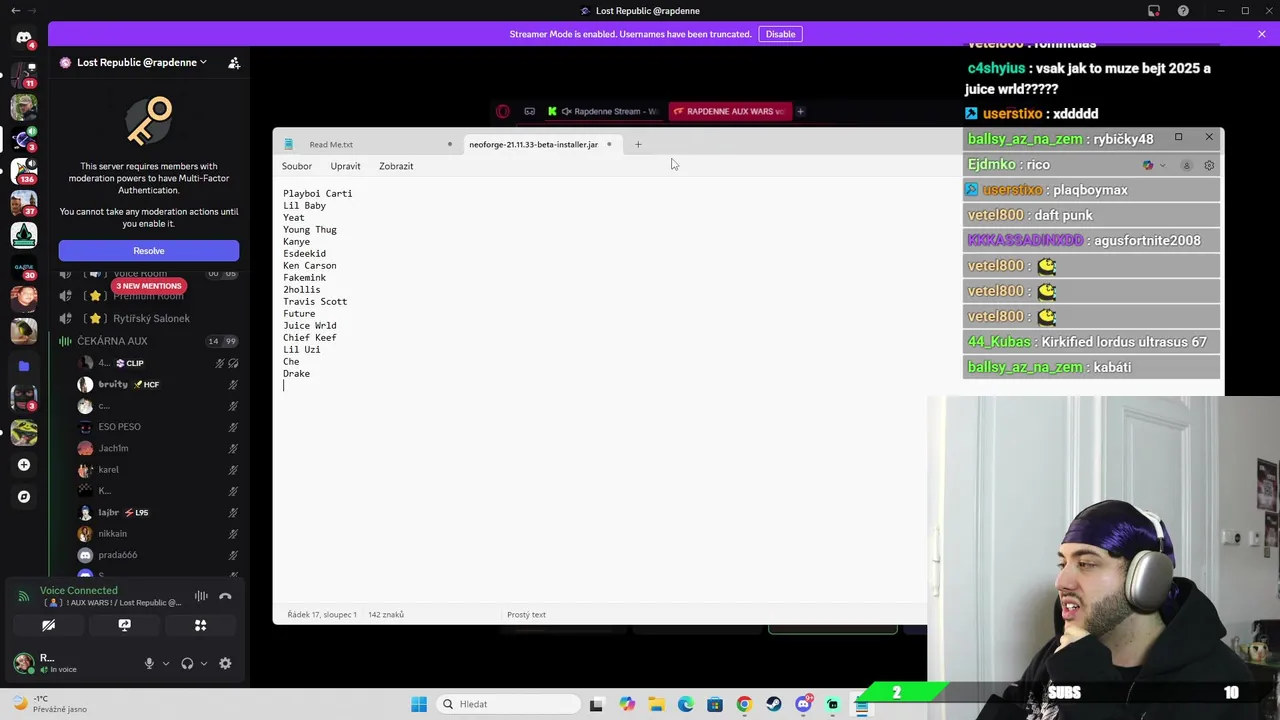This screenshot has height=720, width=1280.
Task: Select the Rapdenne Stream browser tab
Action: point(604,111)
